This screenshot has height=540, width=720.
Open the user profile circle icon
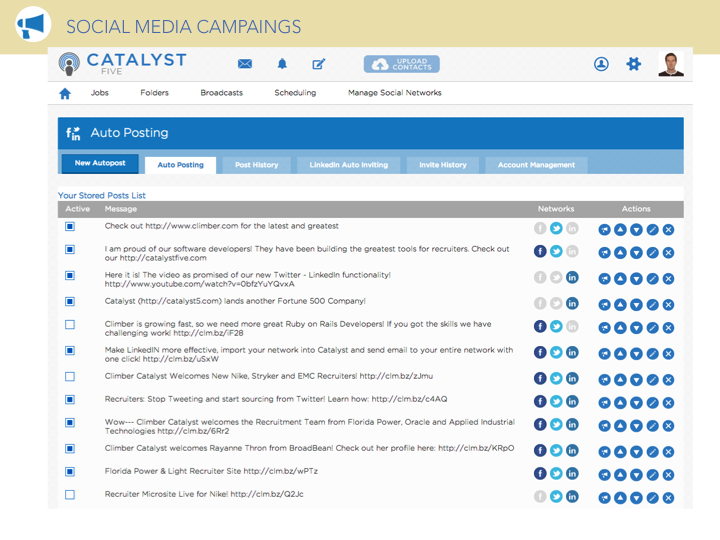601,64
